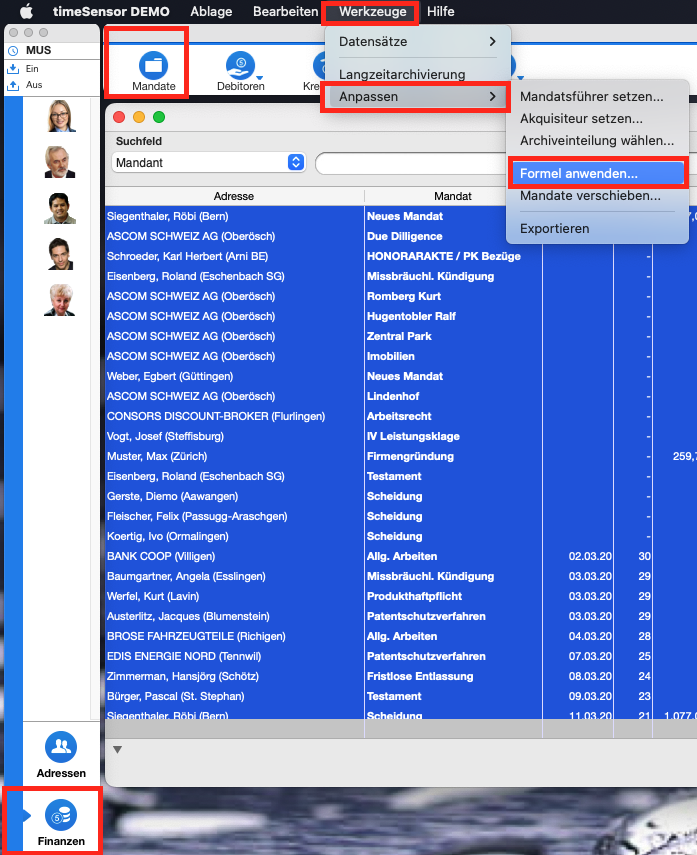Click the Ein clock-in icon

tap(13, 69)
